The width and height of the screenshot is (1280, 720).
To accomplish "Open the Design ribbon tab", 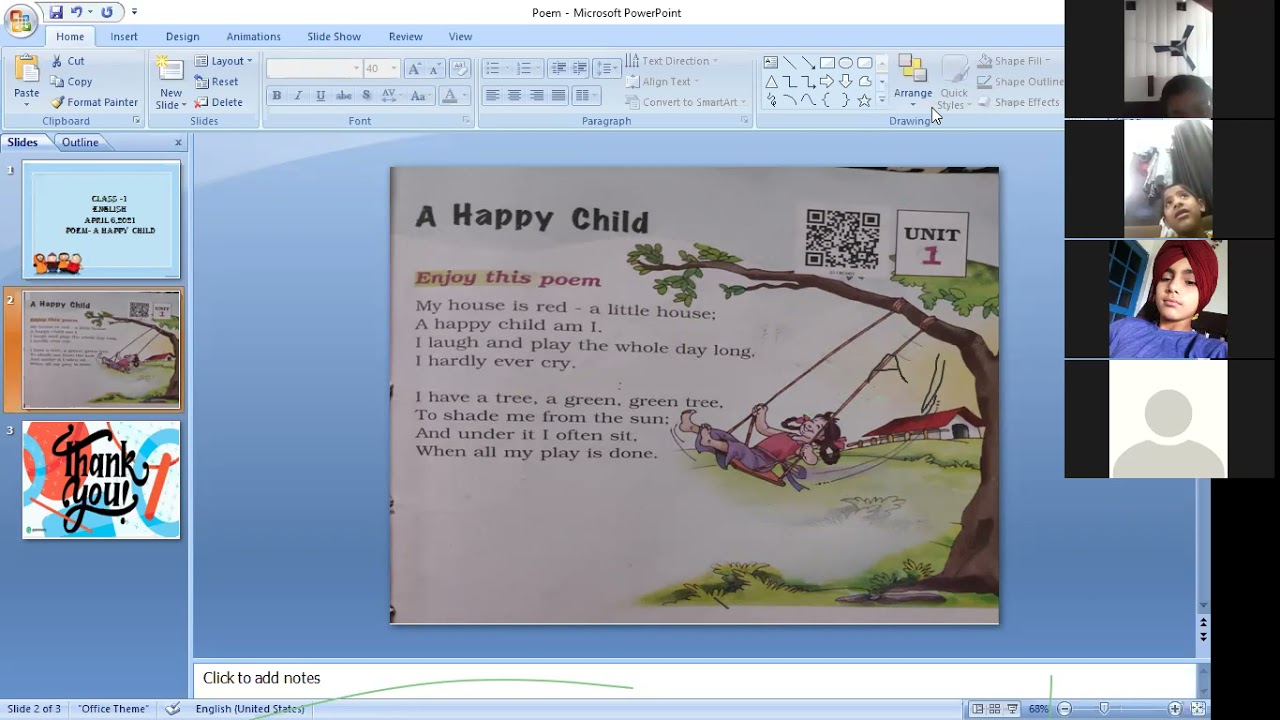I will click(x=182, y=37).
